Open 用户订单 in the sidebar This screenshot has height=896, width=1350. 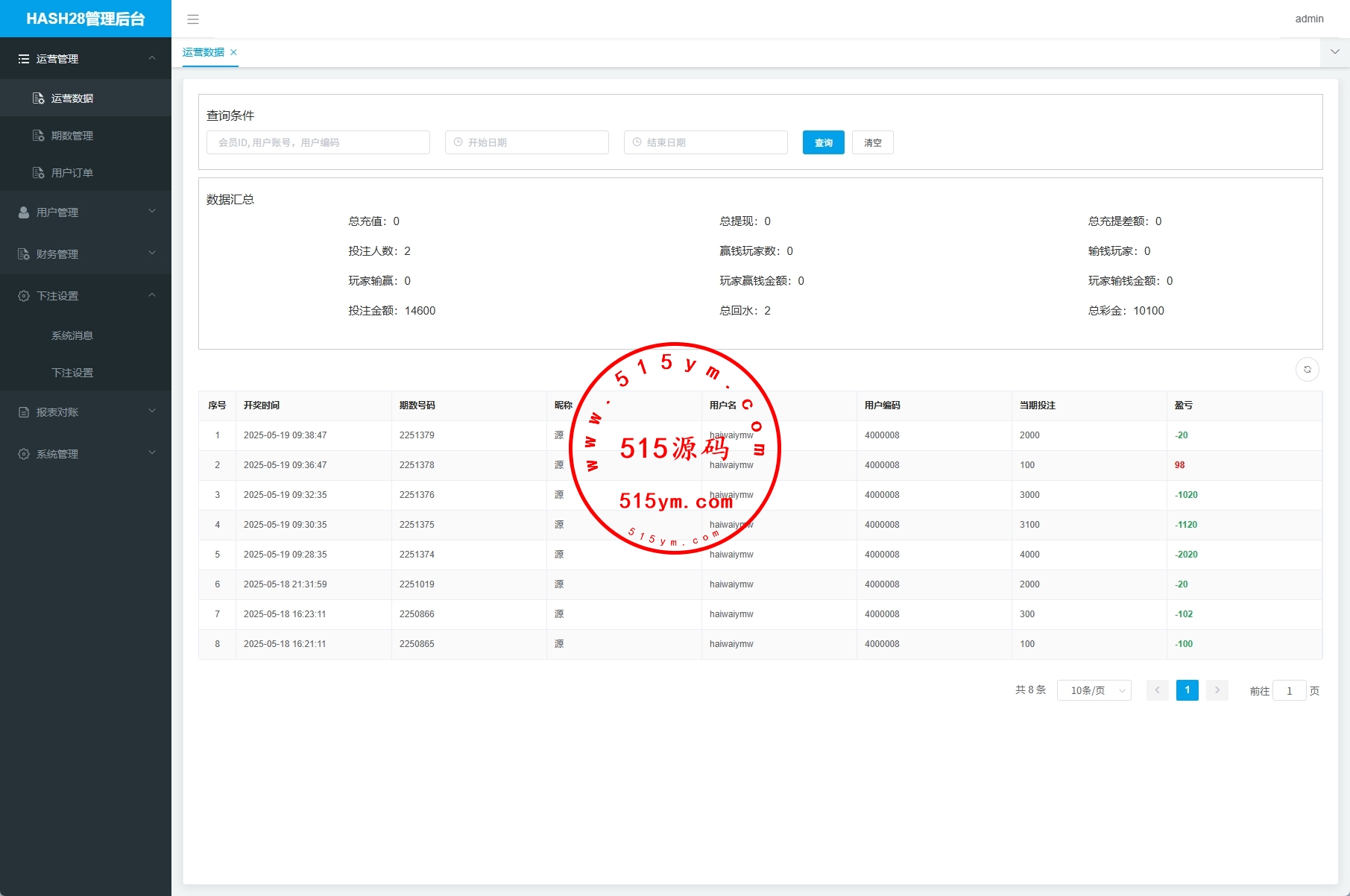tap(72, 173)
